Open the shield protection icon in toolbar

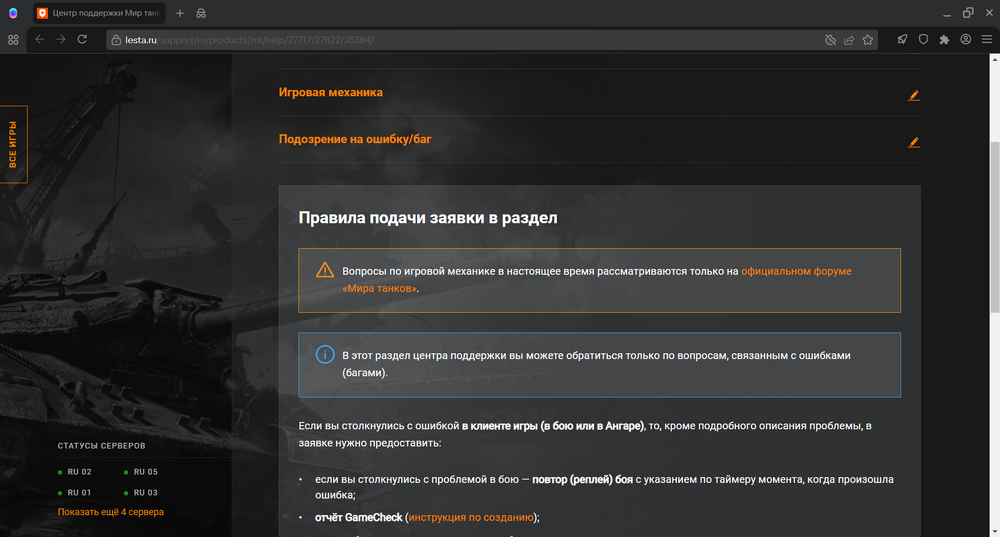tap(923, 40)
